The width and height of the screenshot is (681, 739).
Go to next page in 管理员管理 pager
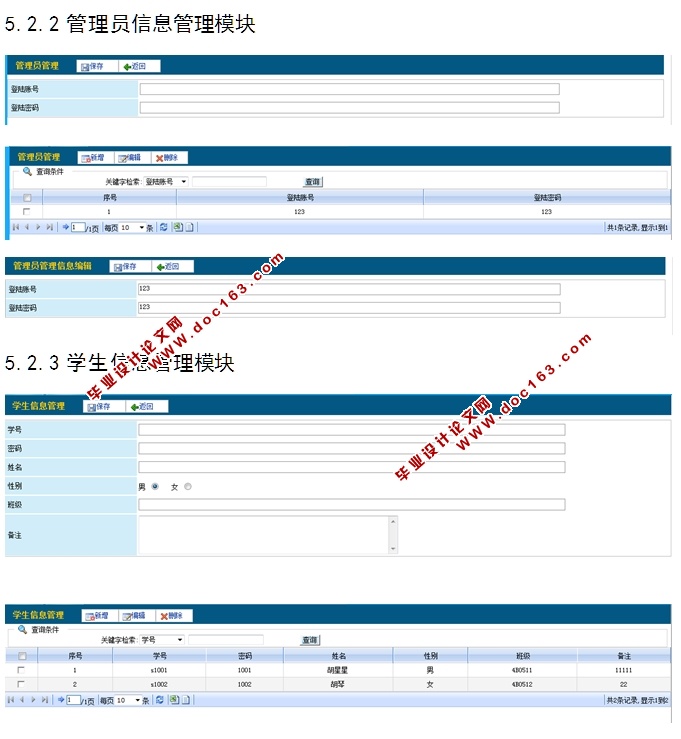click(38, 228)
